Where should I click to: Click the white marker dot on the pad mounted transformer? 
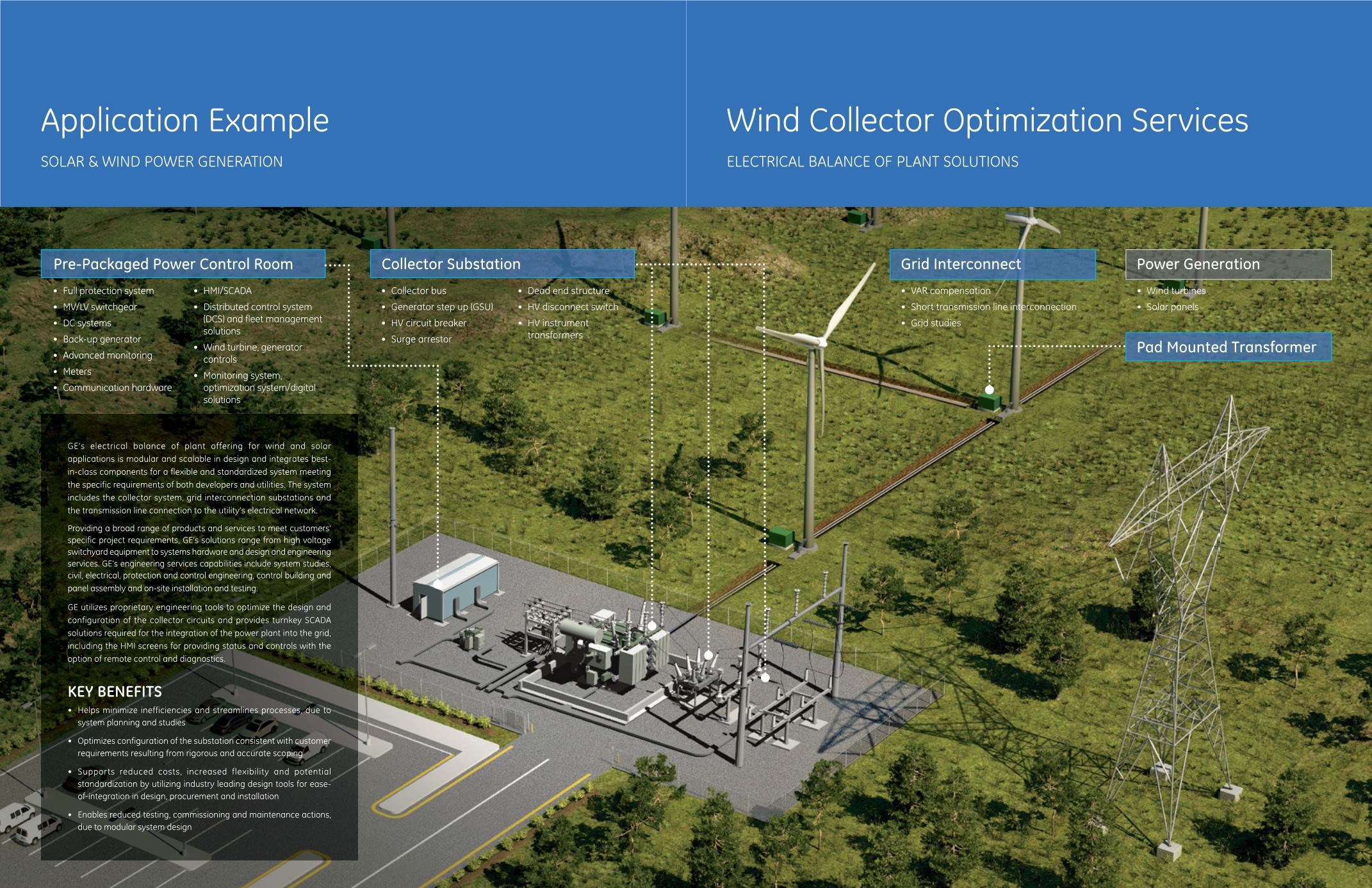click(989, 390)
